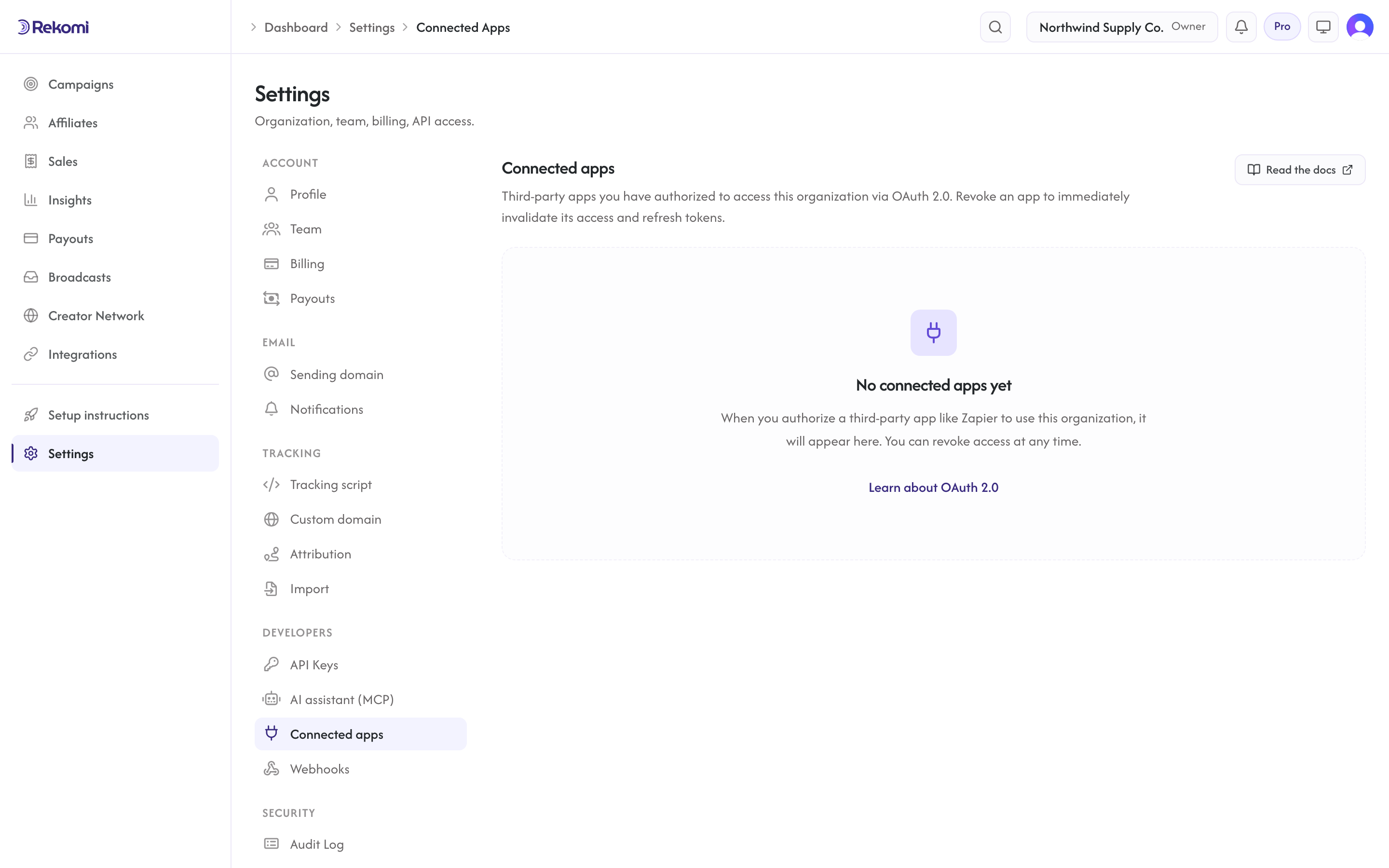
Task: Click the Rekomi logo
Action: 53,27
